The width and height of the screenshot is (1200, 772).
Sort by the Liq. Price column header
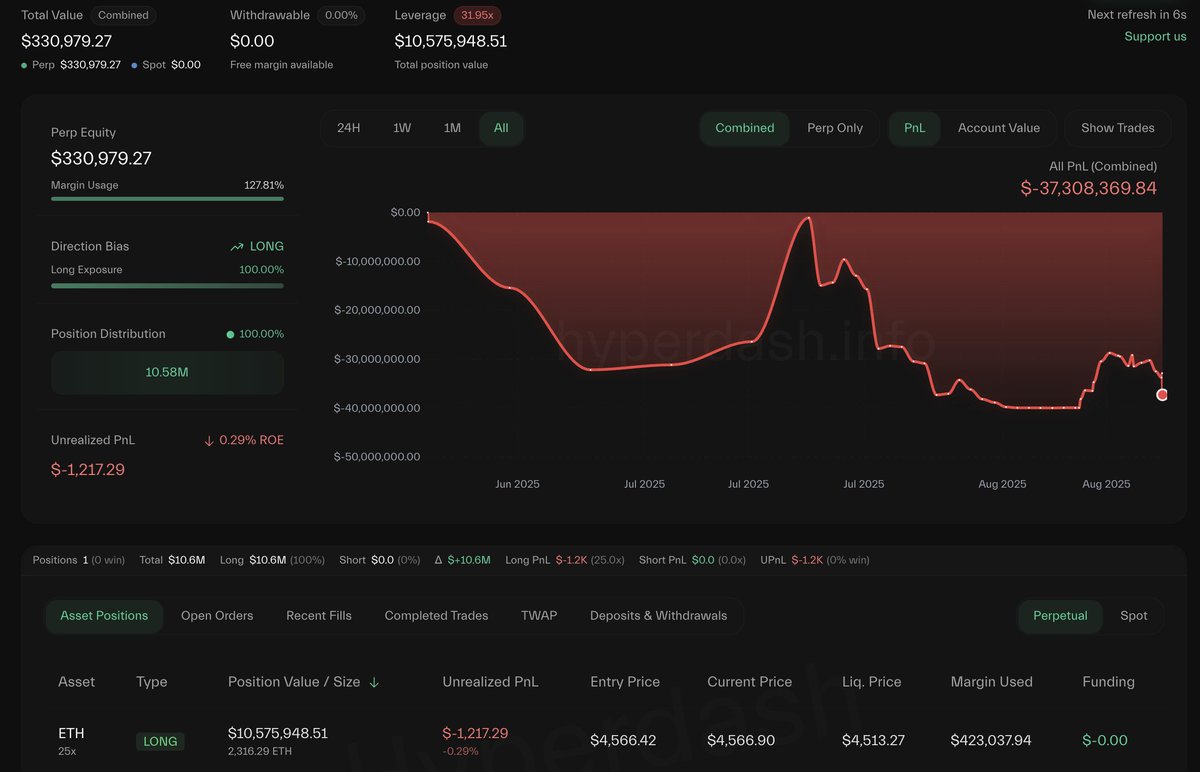[871, 682]
